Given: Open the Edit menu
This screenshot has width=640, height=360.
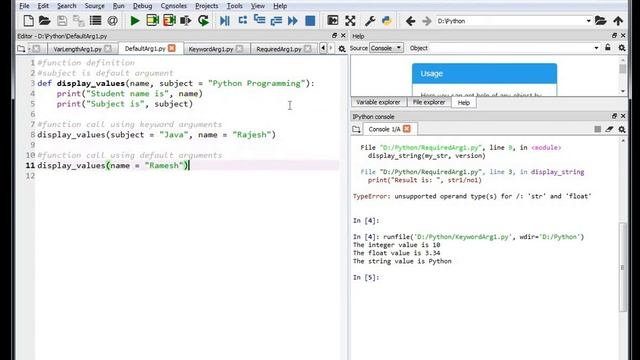Looking at the screenshot, I should pyautogui.click(x=43, y=6).
